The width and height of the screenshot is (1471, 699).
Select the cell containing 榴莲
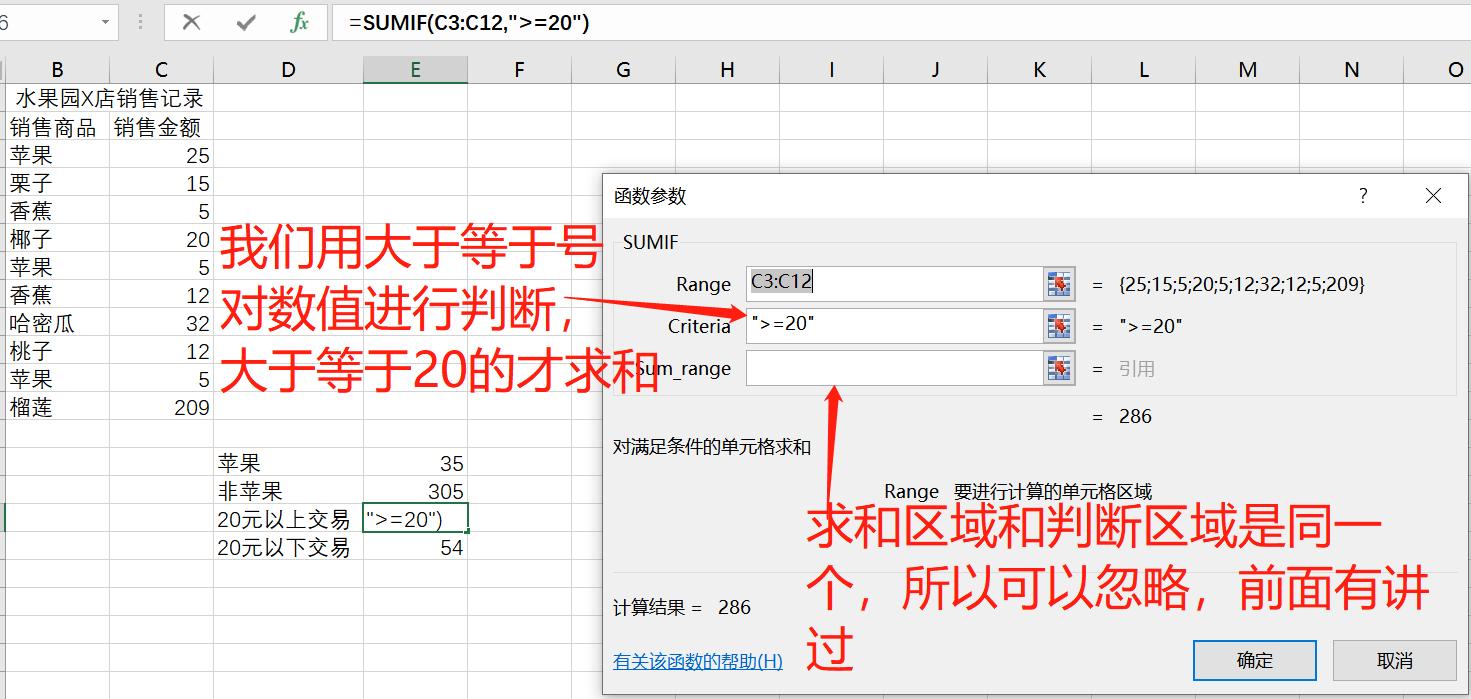coord(57,407)
